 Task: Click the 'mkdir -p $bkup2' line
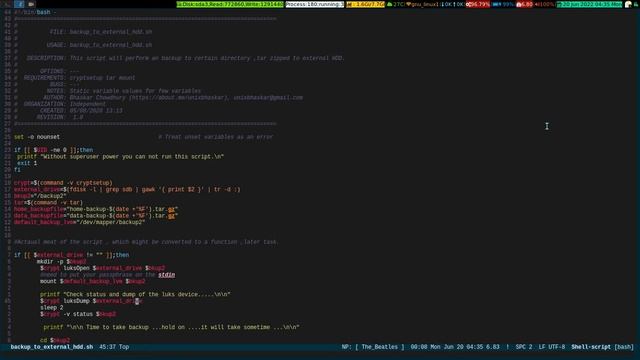tap(62, 262)
